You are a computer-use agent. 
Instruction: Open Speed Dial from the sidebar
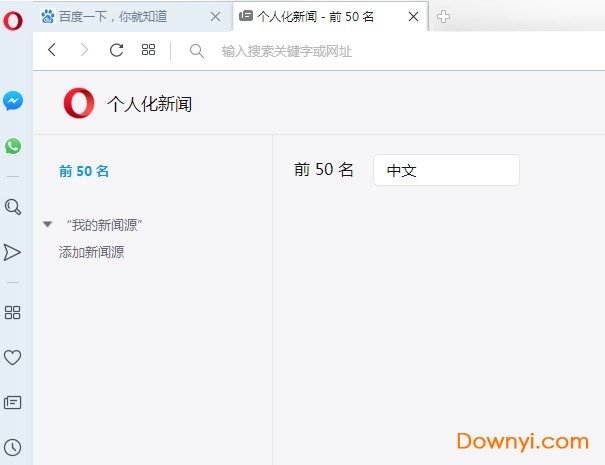(12, 313)
